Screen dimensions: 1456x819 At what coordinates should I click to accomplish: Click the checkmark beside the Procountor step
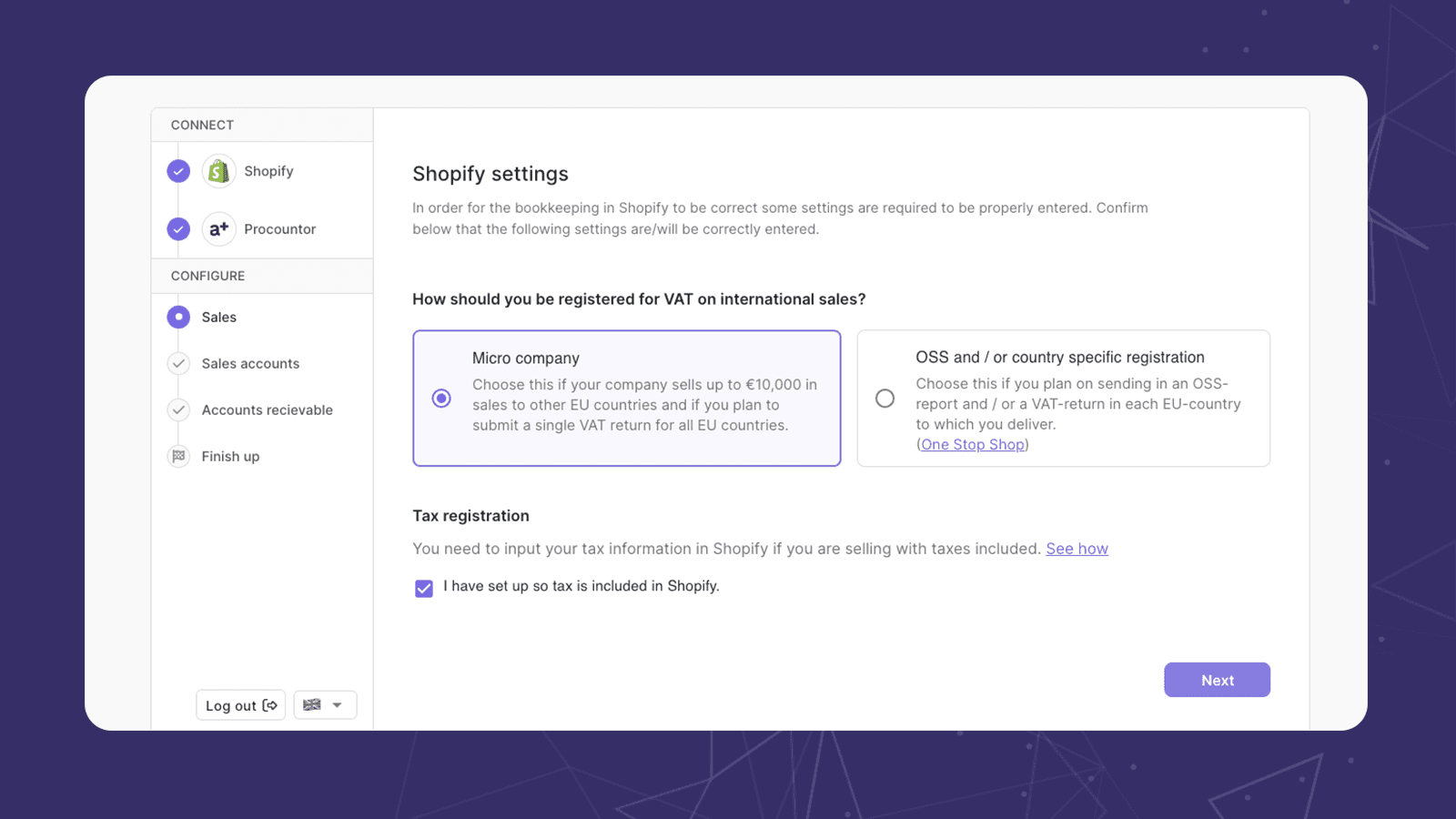(x=178, y=229)
